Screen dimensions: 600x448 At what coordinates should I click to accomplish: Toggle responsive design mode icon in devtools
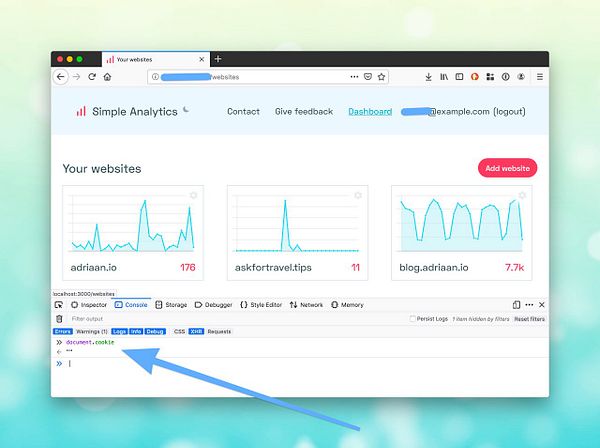click(x=516, y=305)
